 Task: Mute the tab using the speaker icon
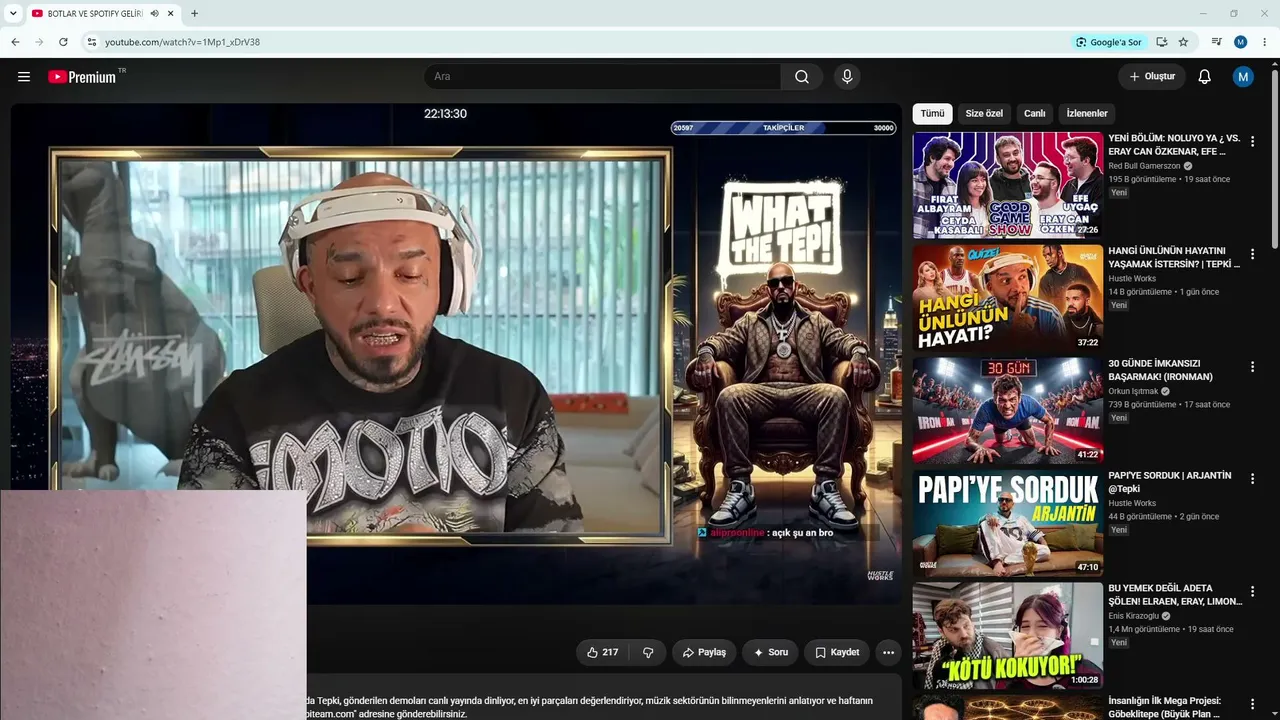point(154,14)
